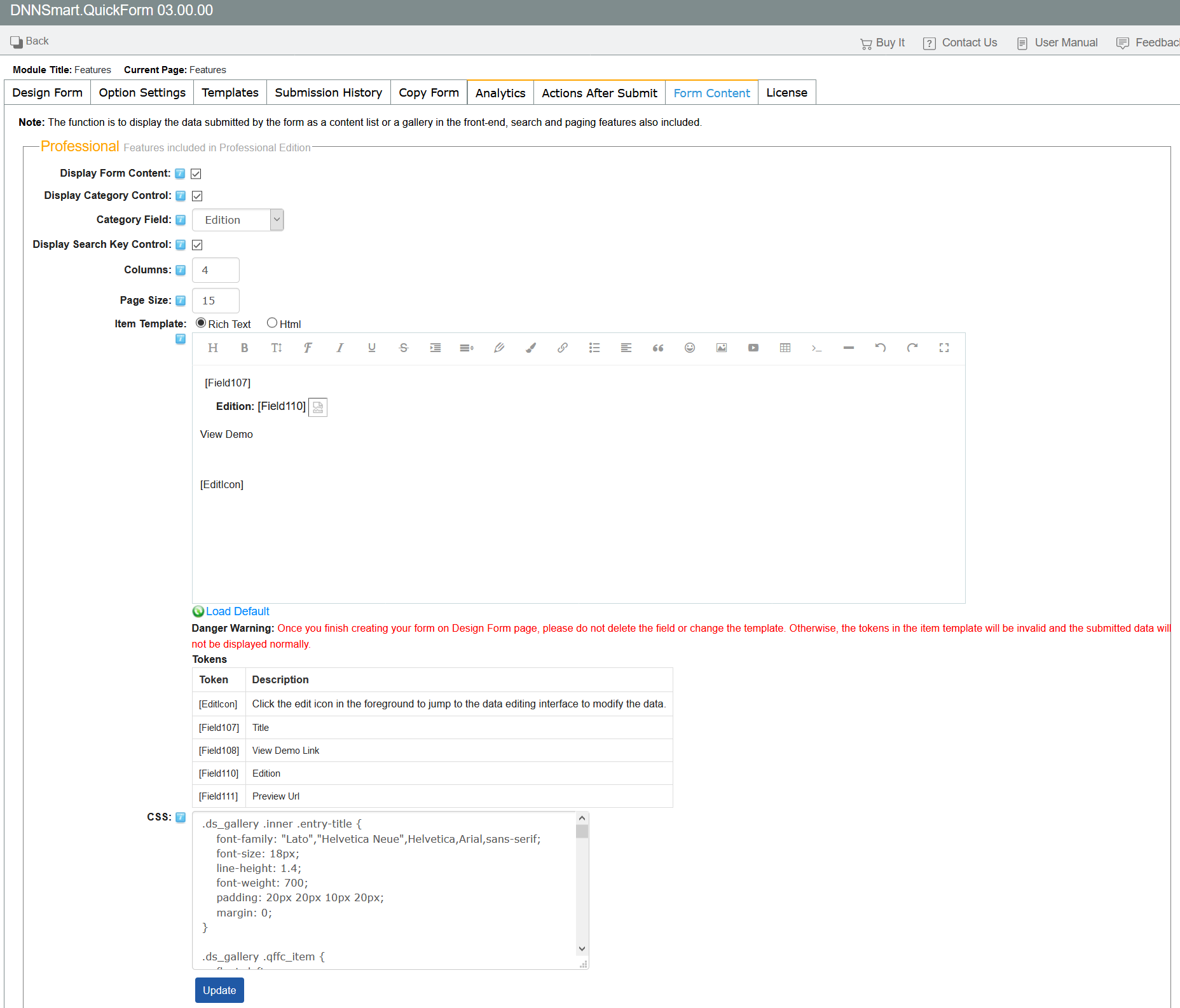Uncheck the Display Form Content checkbox
This screenshot has width=1180, height=1008.
(x=196, y=174)
